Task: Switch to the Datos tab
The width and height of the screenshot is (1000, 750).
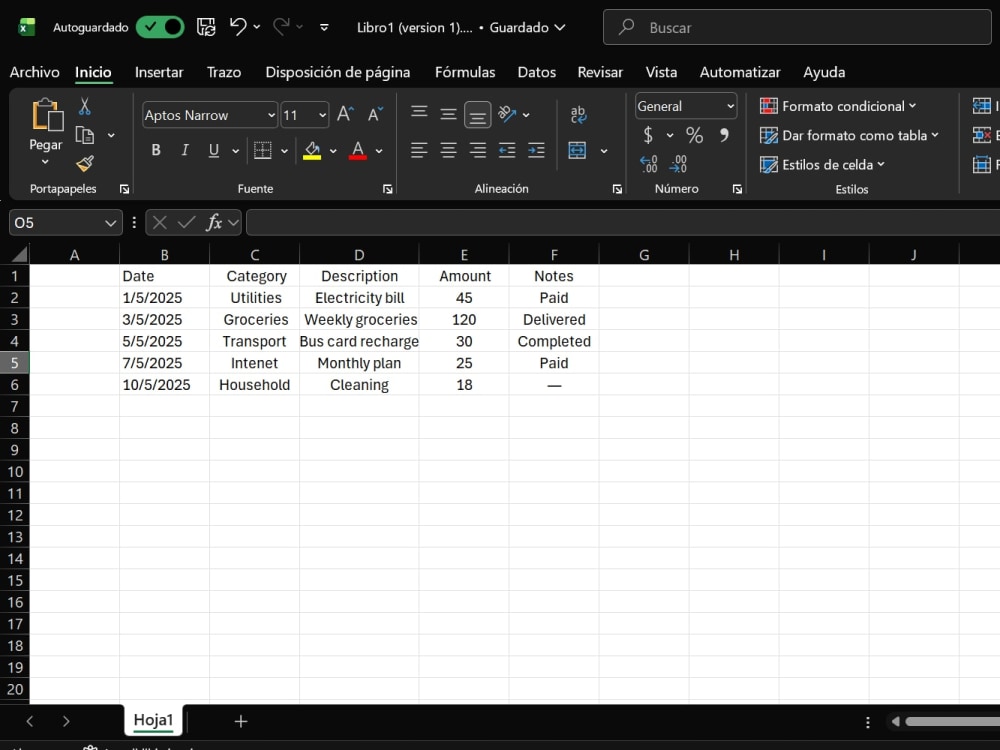Action: 536,72
